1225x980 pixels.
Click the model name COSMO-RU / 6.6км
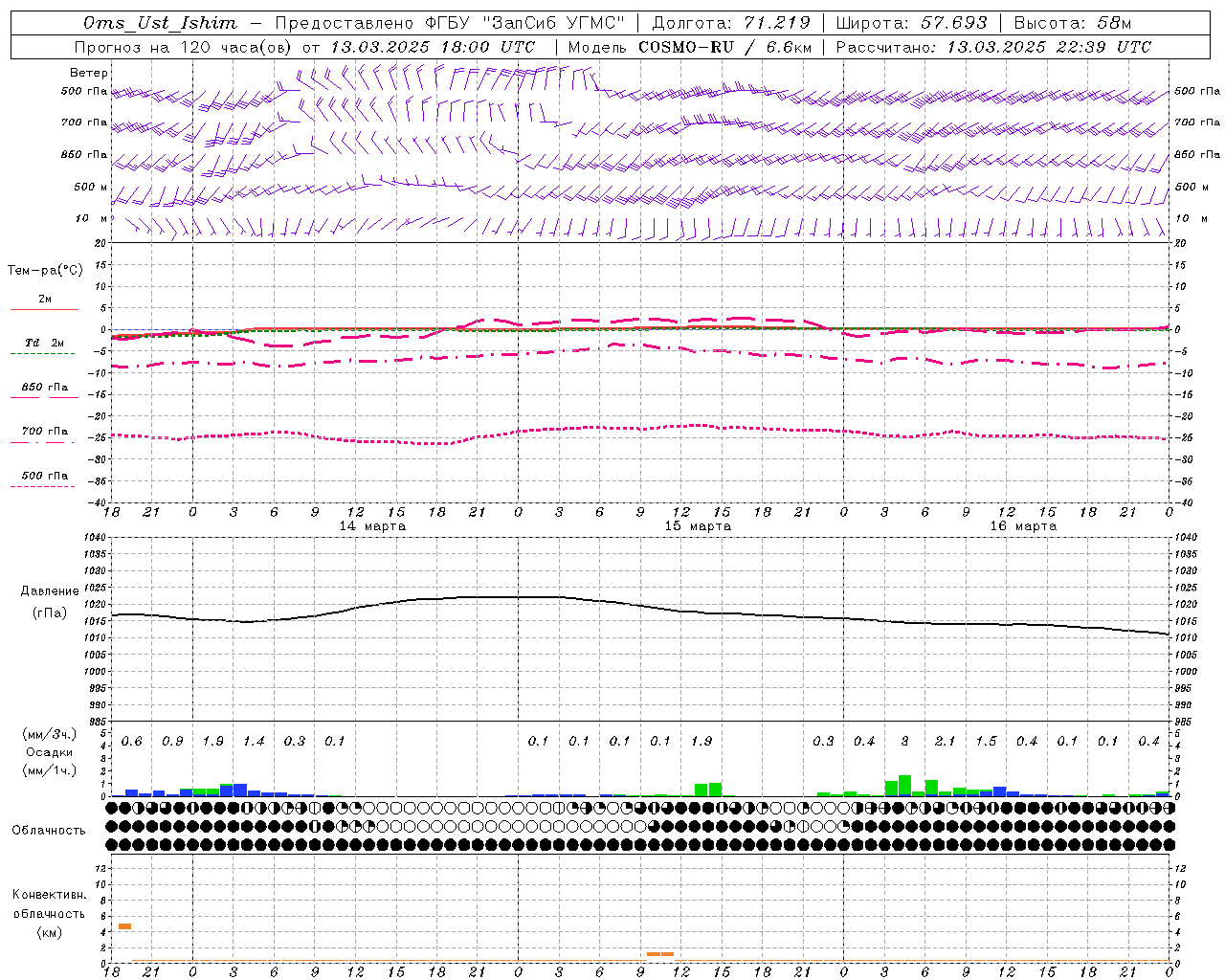(x=725, y=47)
